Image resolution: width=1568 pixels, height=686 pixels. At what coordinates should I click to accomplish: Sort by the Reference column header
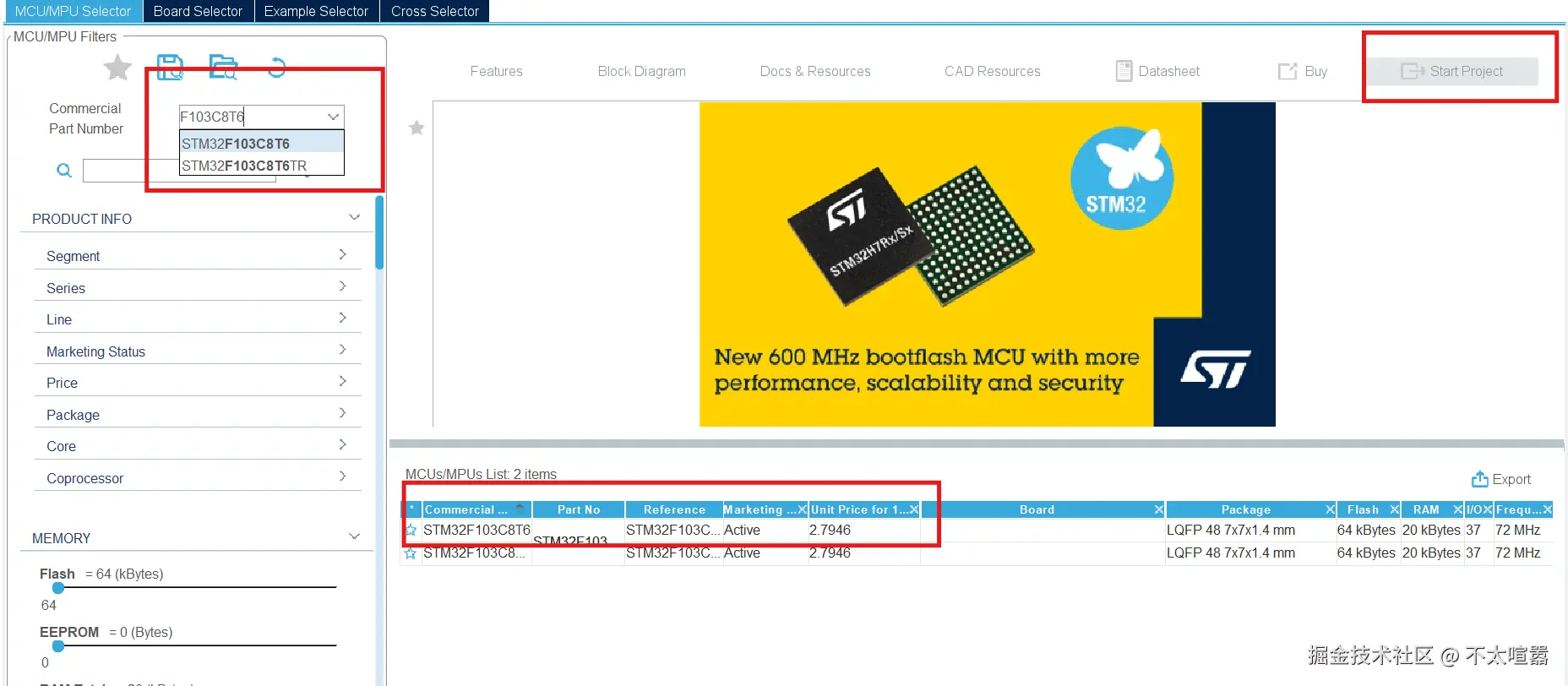(674, 509)
